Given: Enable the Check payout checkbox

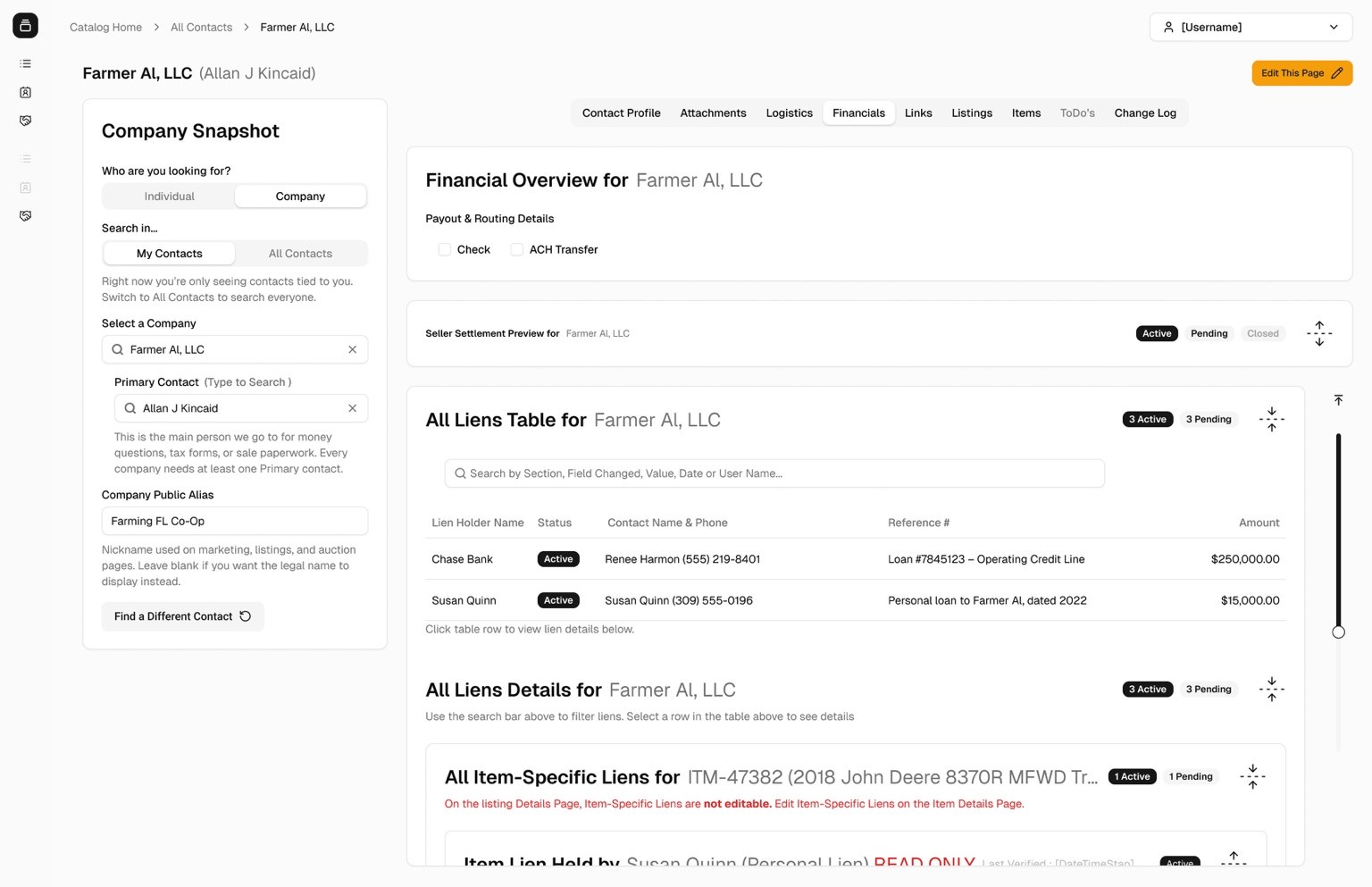Looking at the screenshot, I should pyautogui.click(x=444, y=250).
